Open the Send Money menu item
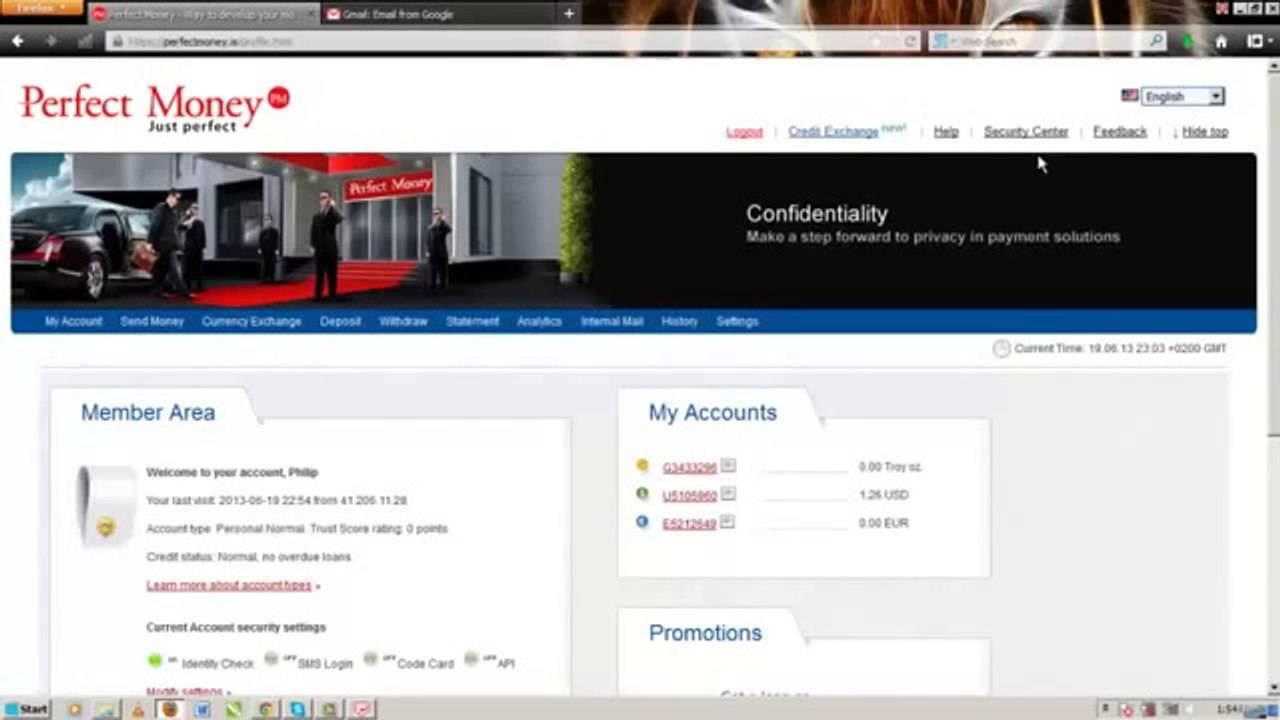 click(x=152, y=321)
